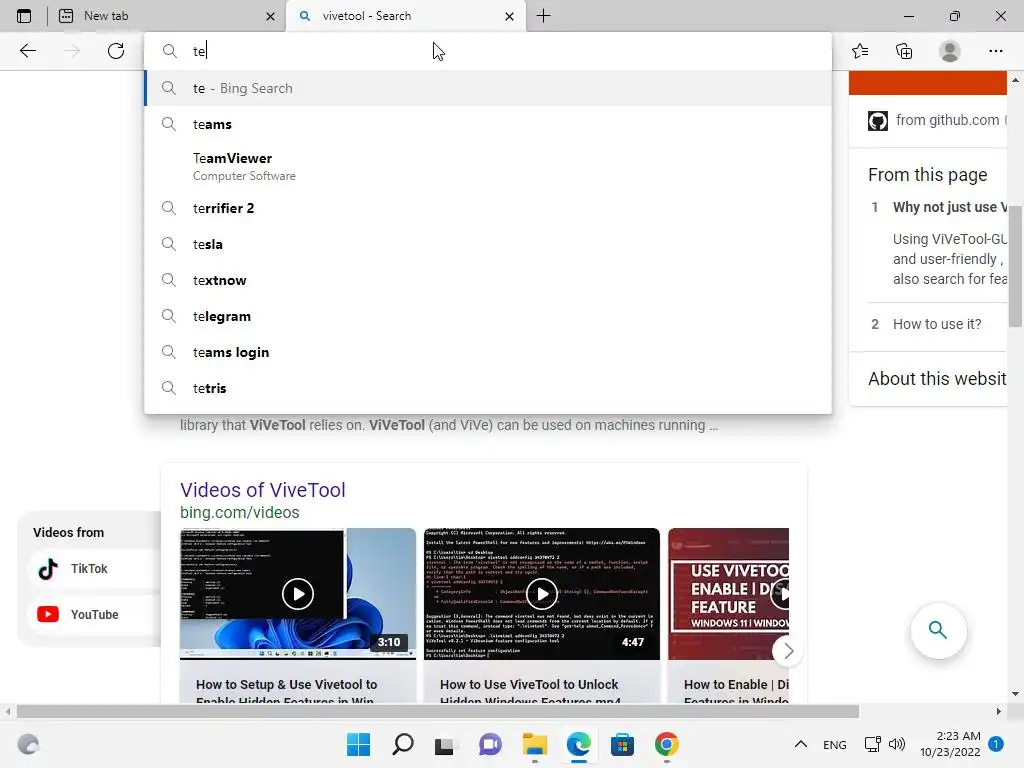Open the ENG language input indicator
Screen dimensions: 1024x768
[x=835, y=745]
